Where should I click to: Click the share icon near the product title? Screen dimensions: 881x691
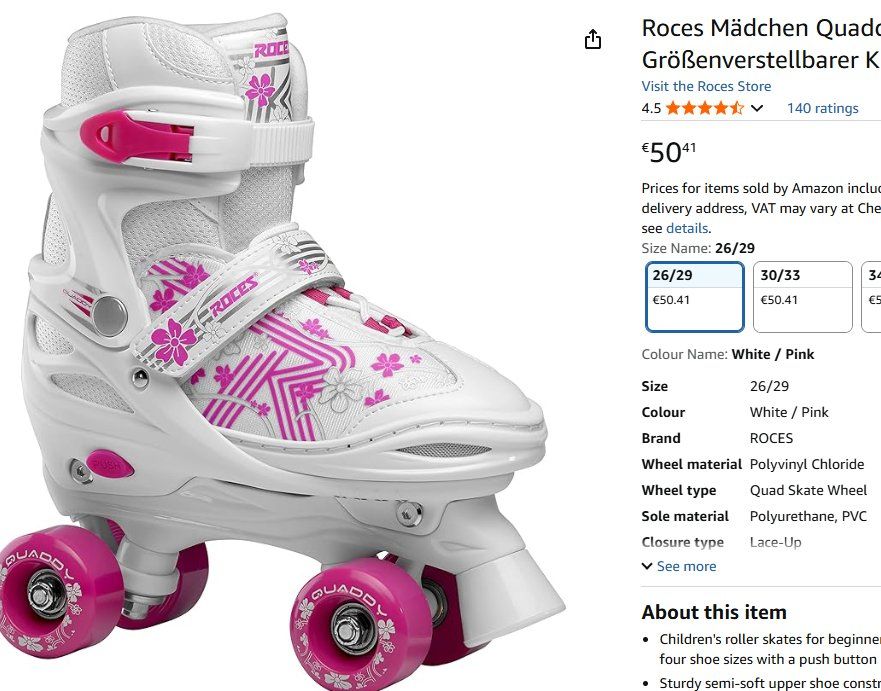point(592,38)
